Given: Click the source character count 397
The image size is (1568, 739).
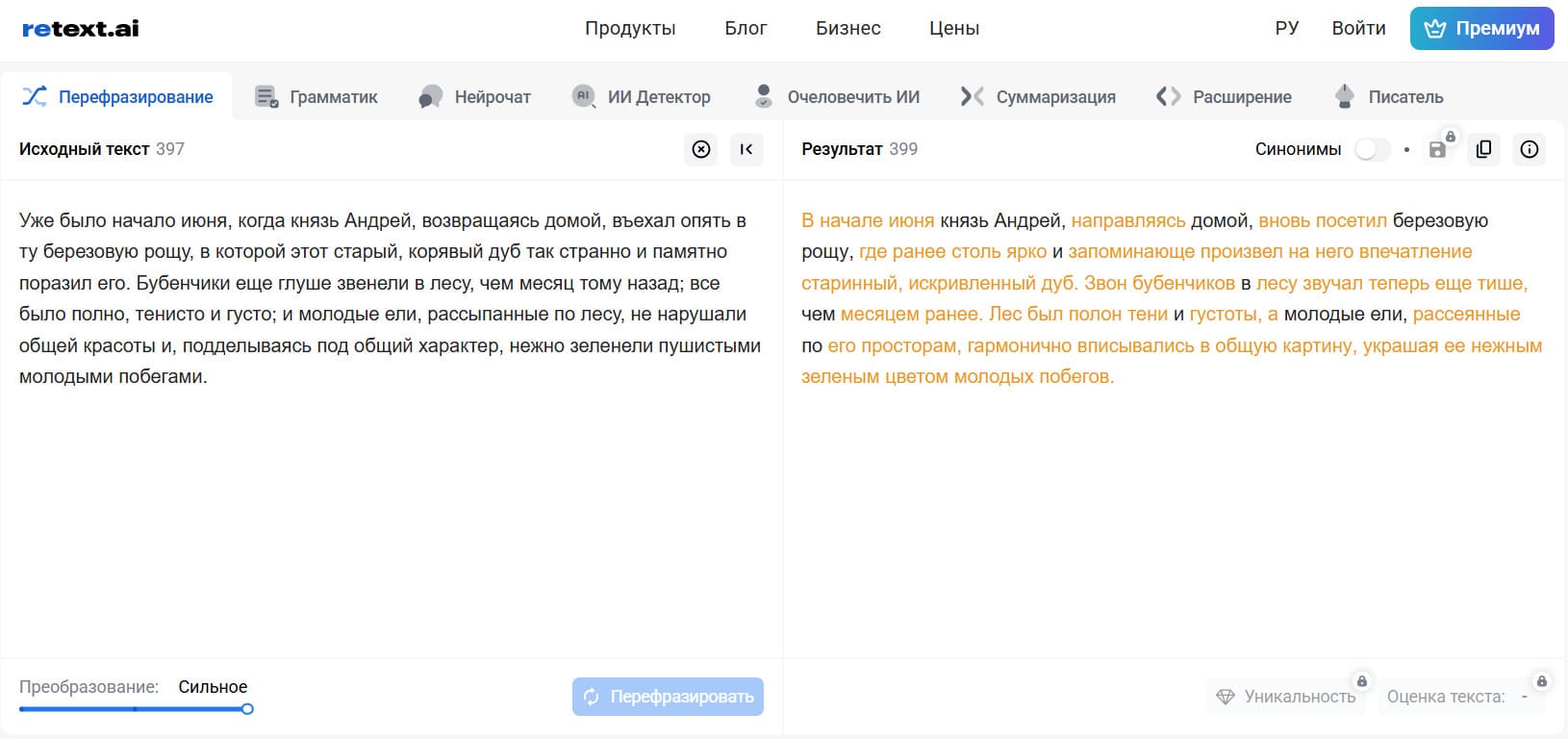Looking at the screenshot, I should pyautogui.click(x=170, y=149).
